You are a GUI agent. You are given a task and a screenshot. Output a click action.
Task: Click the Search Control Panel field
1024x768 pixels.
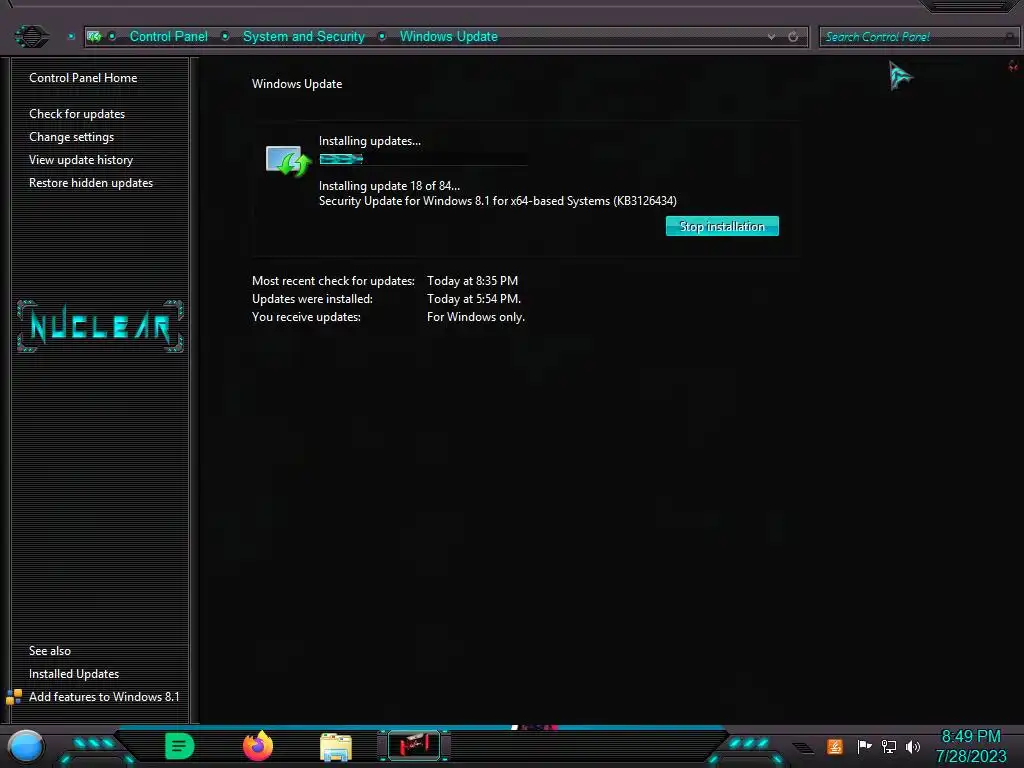coord(918,37)
